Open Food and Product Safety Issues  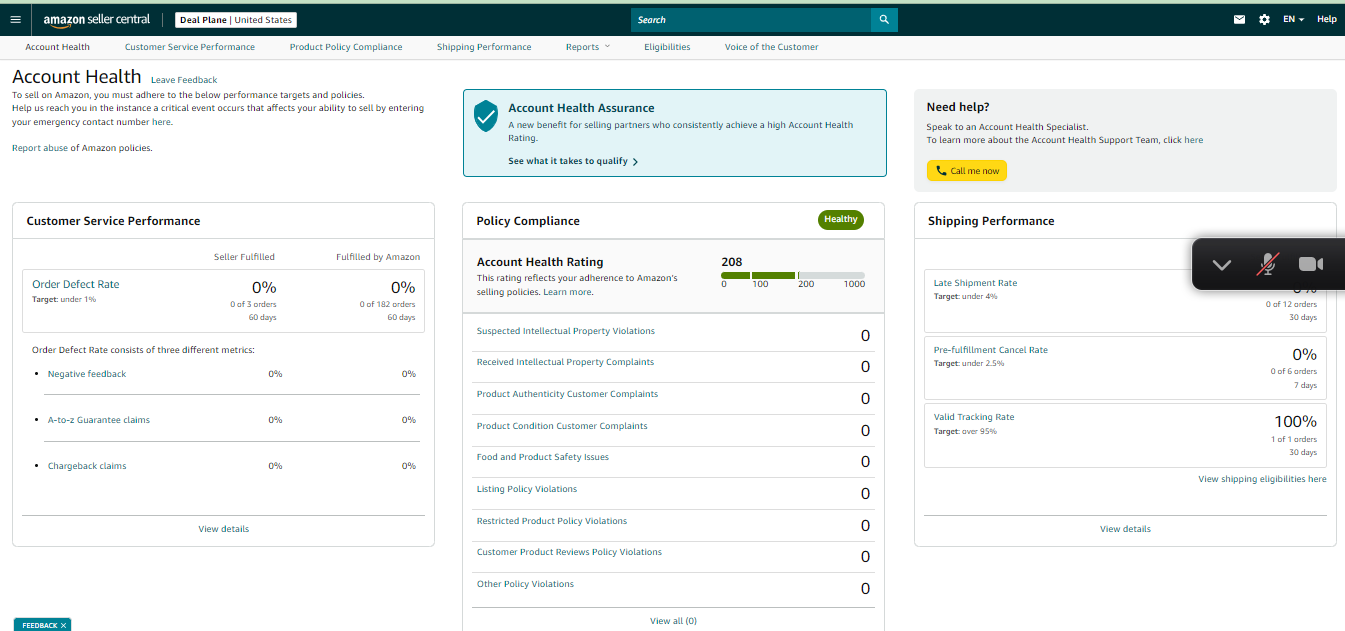[543, 457]
